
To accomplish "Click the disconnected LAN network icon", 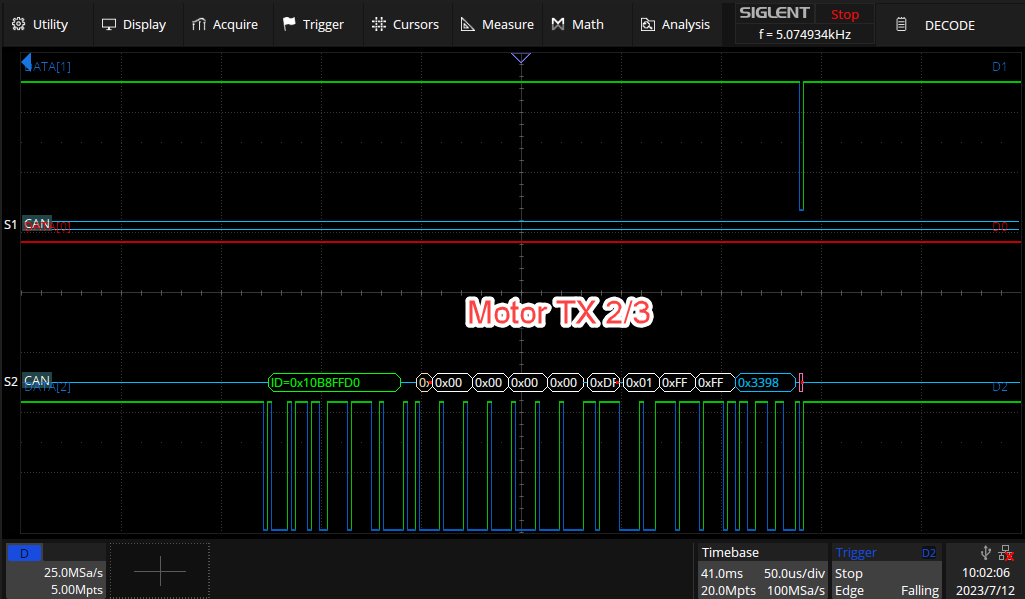I will [1005, 553].
